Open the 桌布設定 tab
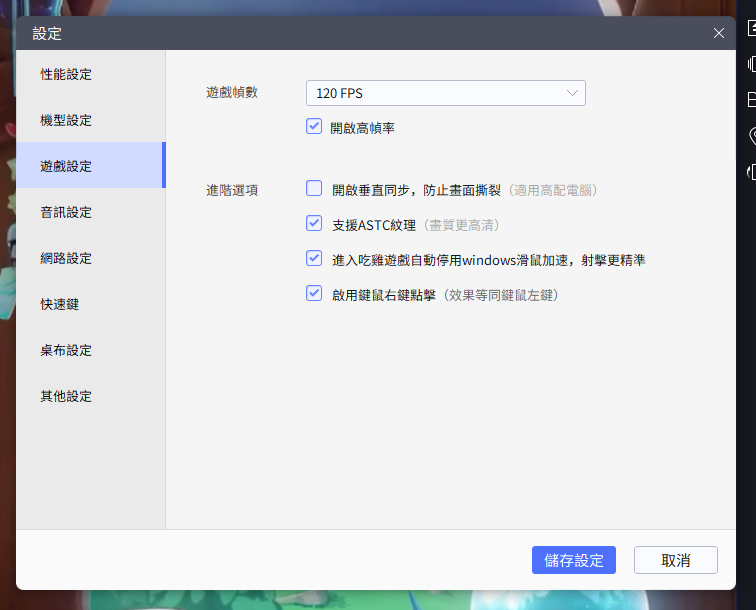Screen dimensions: 756x610 point(91,350)
